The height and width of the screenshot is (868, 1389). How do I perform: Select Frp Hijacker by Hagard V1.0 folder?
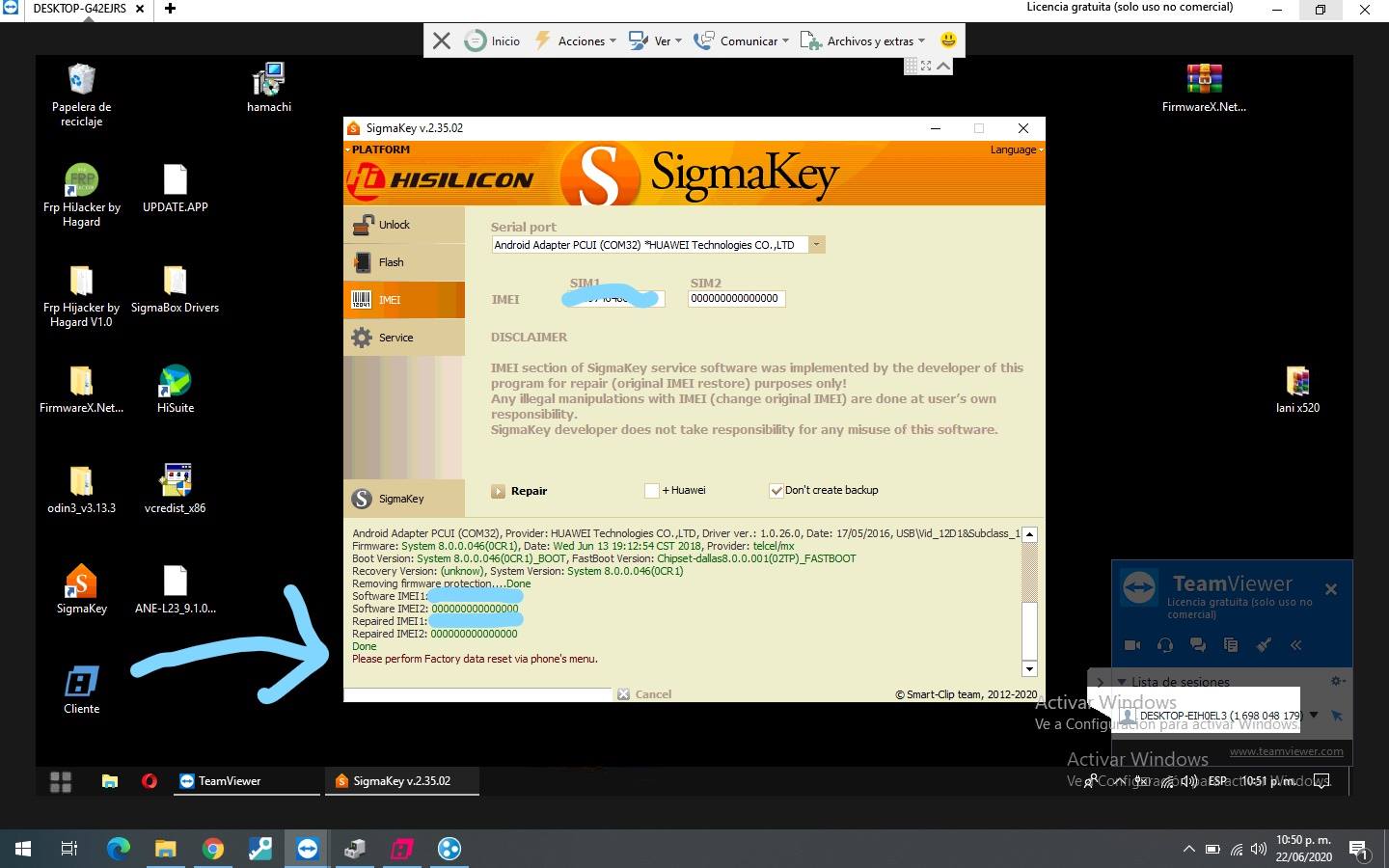(x=81, y=296)
